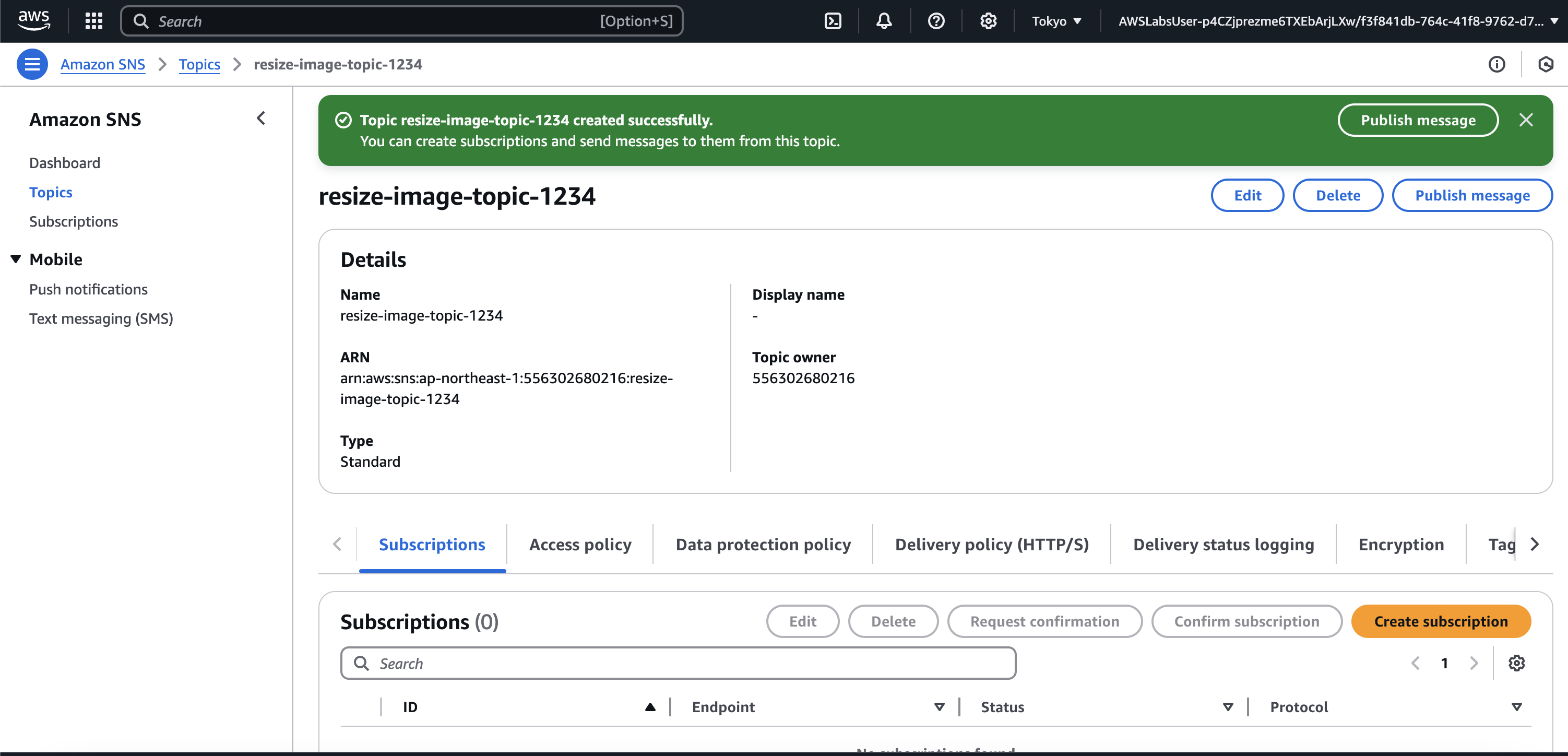The width and height of the screenshot is (1568, 756).
Task: Collapse the Mobile navigation section
Action: 16,259
